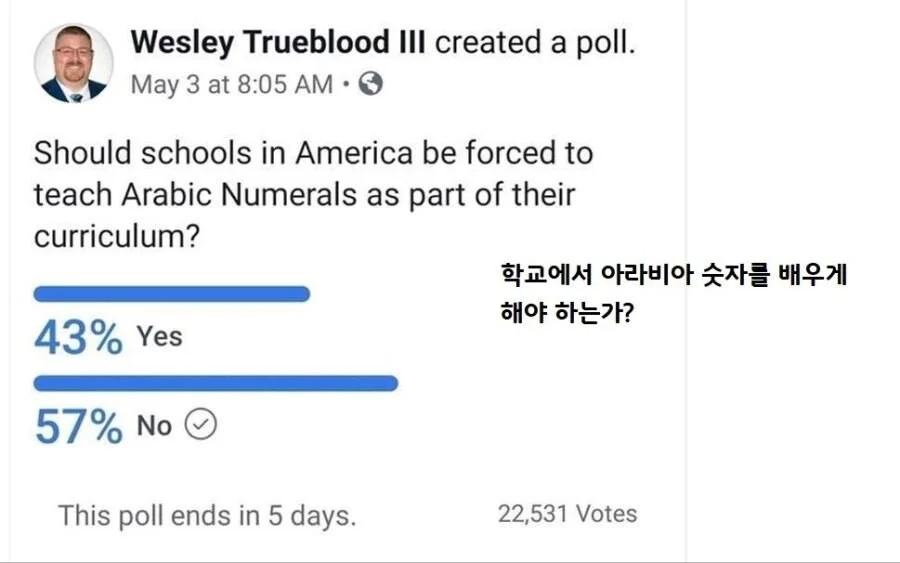Vote No in the poll
The height and width of the screenshot is (563, 900).
click(154, 426)
